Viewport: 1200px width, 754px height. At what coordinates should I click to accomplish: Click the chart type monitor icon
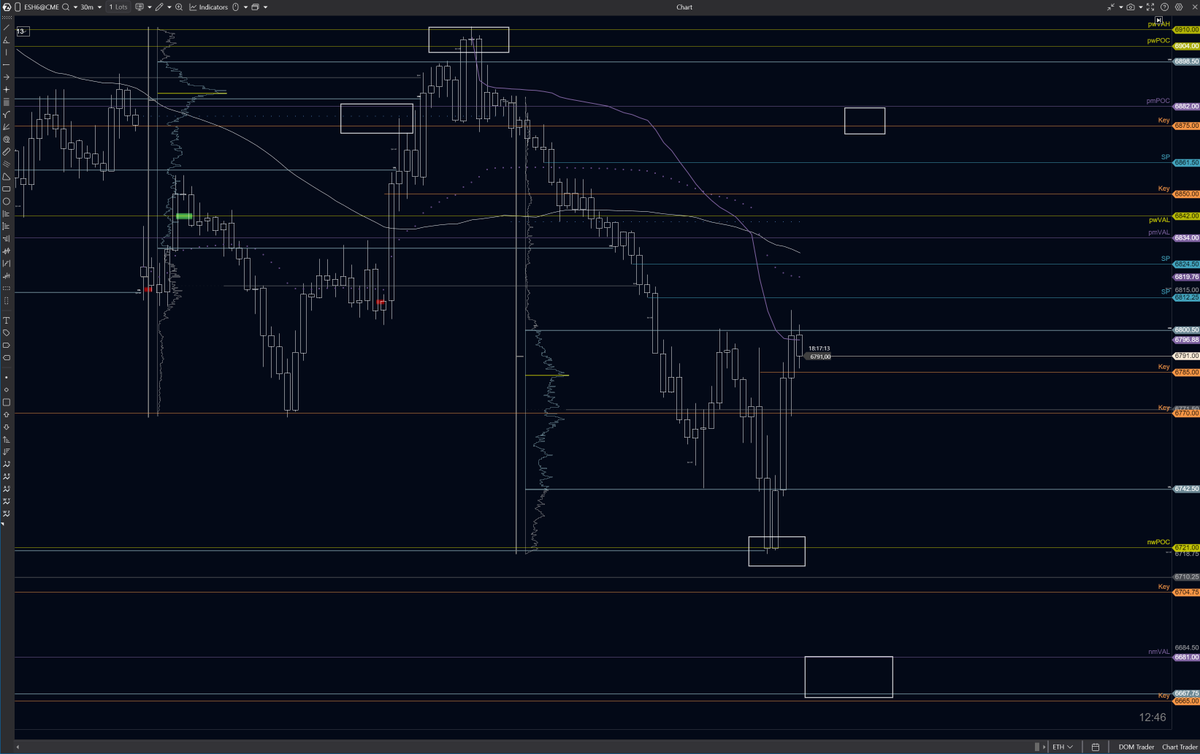(x=138, y=7)
